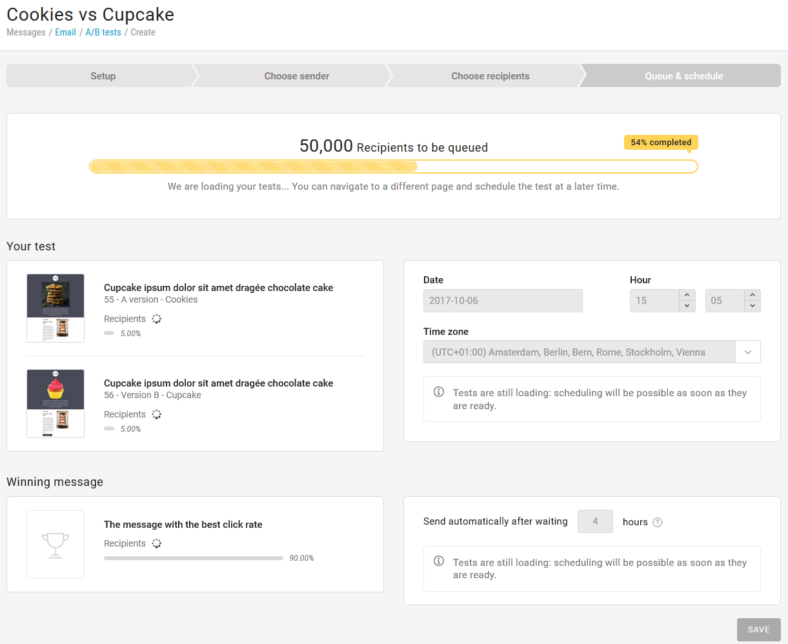Click the trophy icon in Winning message
Viewport: 788px width, 644px height.
55,544
